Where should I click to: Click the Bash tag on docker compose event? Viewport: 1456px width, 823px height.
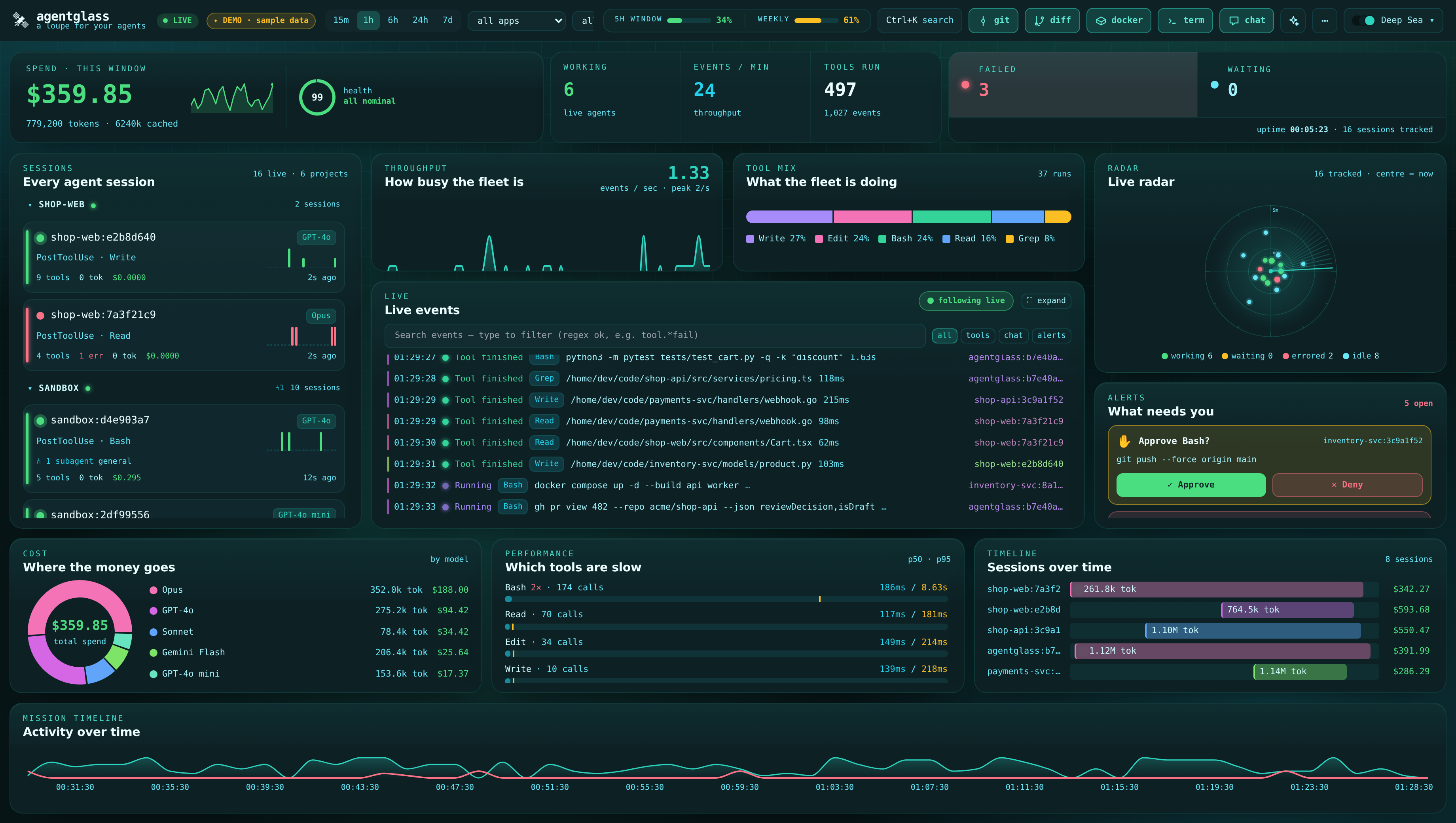point(513,485)
